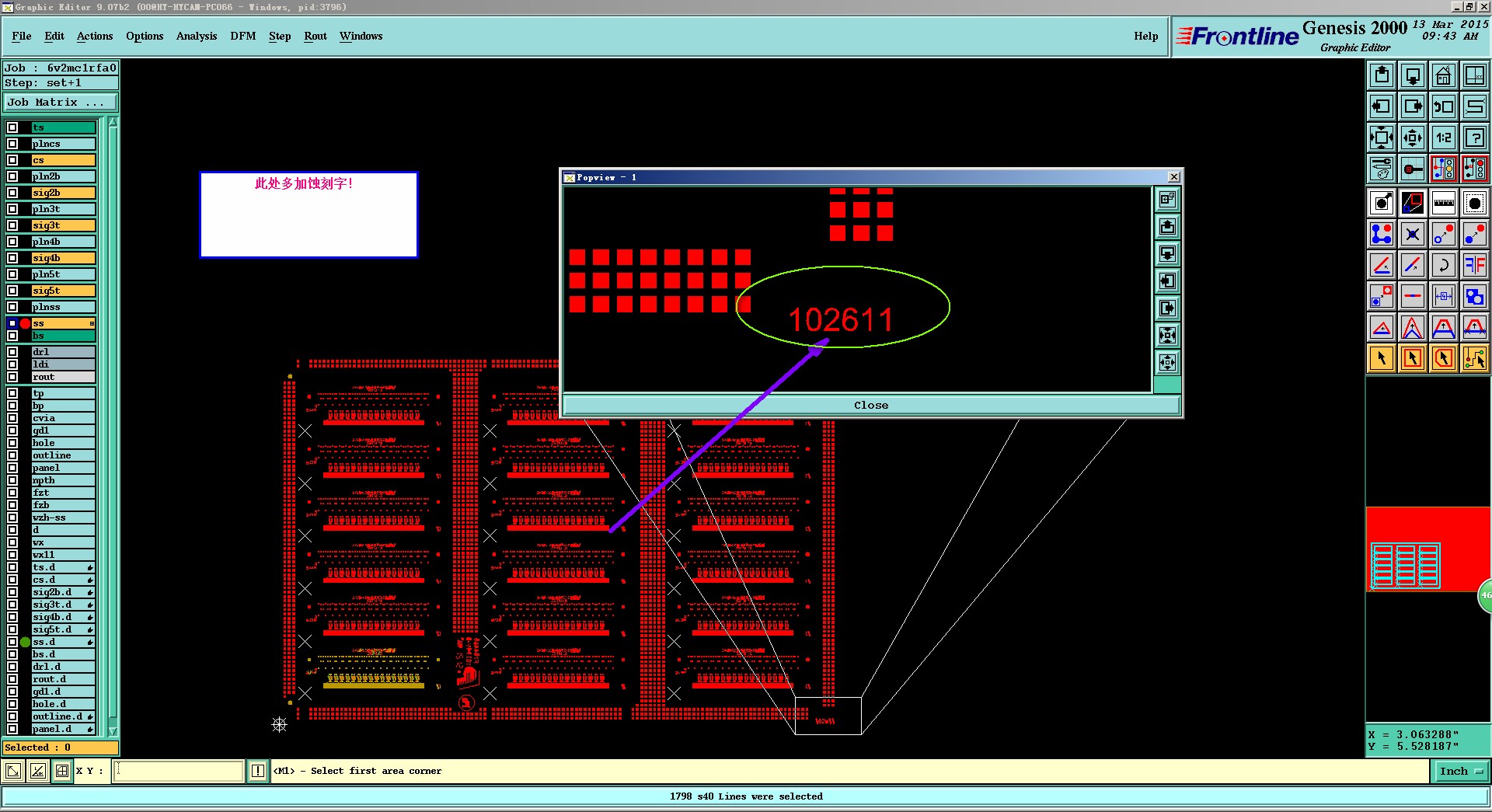
Task: Click the Popview zoom out icon
Action: (1167, 362)
